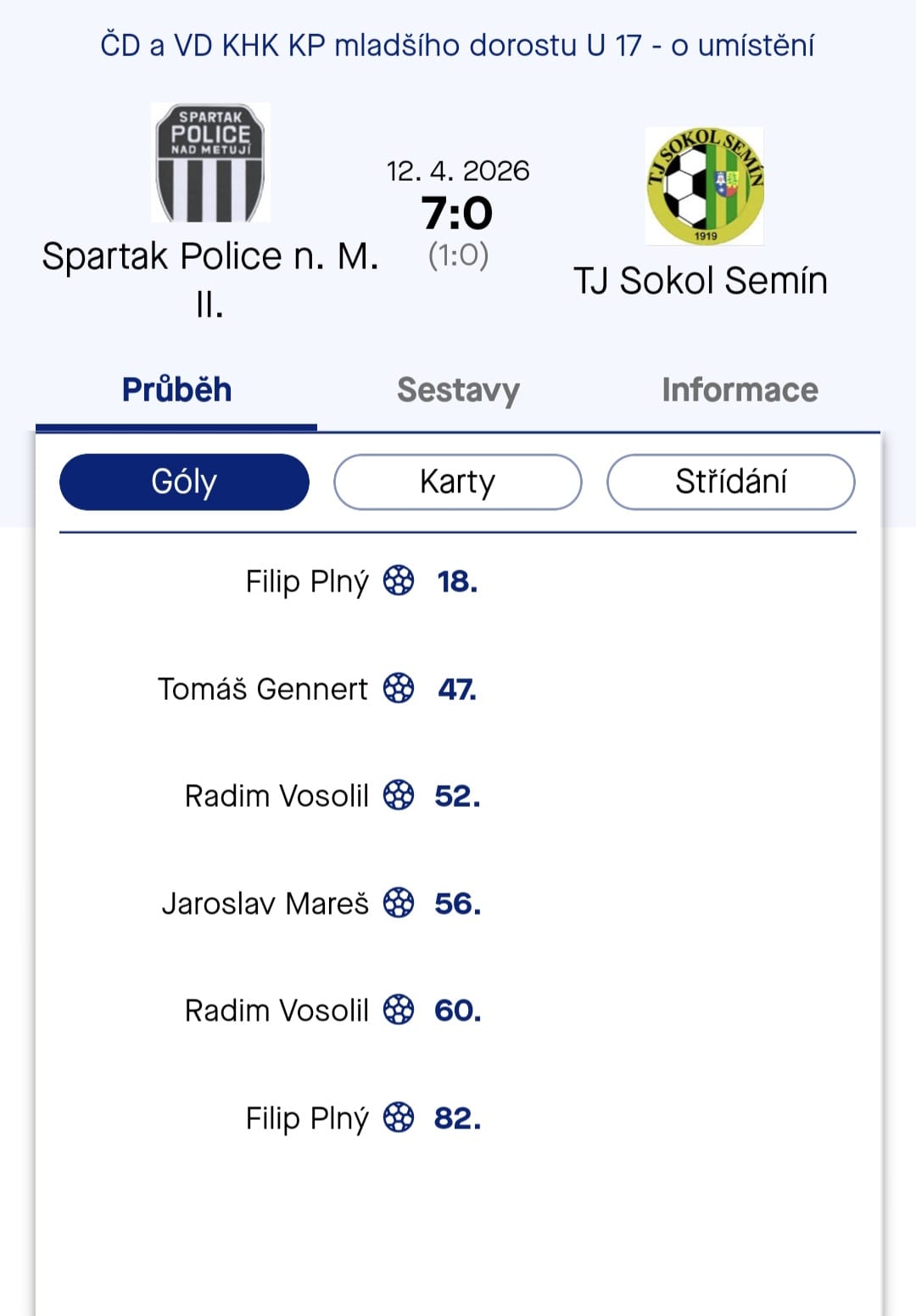Click goal ball icon at 60th minute
This screenshot has width=916, height=1316.
click(x=399, y=1011)
